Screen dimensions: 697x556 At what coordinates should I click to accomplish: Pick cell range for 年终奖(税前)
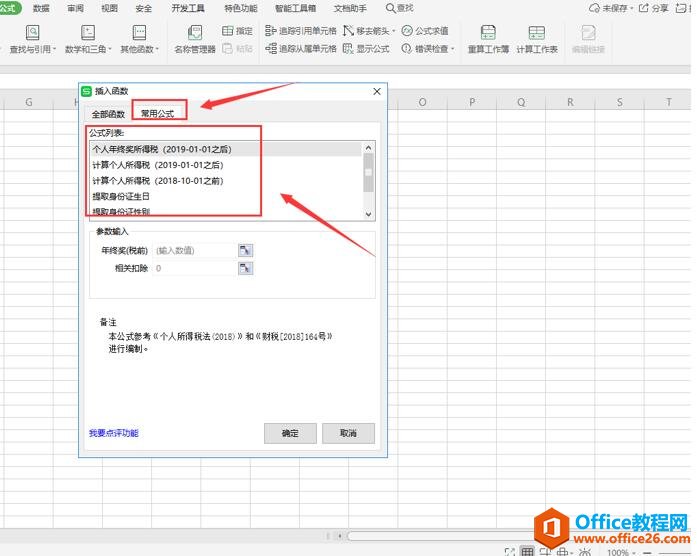[245, 251]
